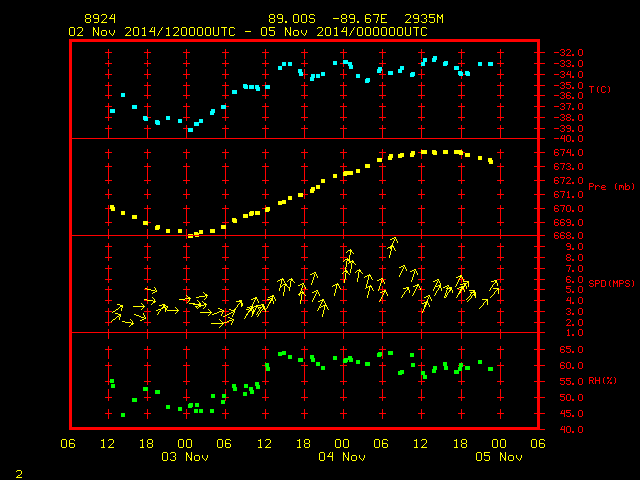Click the 674.0 pressure scale value
The image size is (640, 480).
[x=568, y=153]
